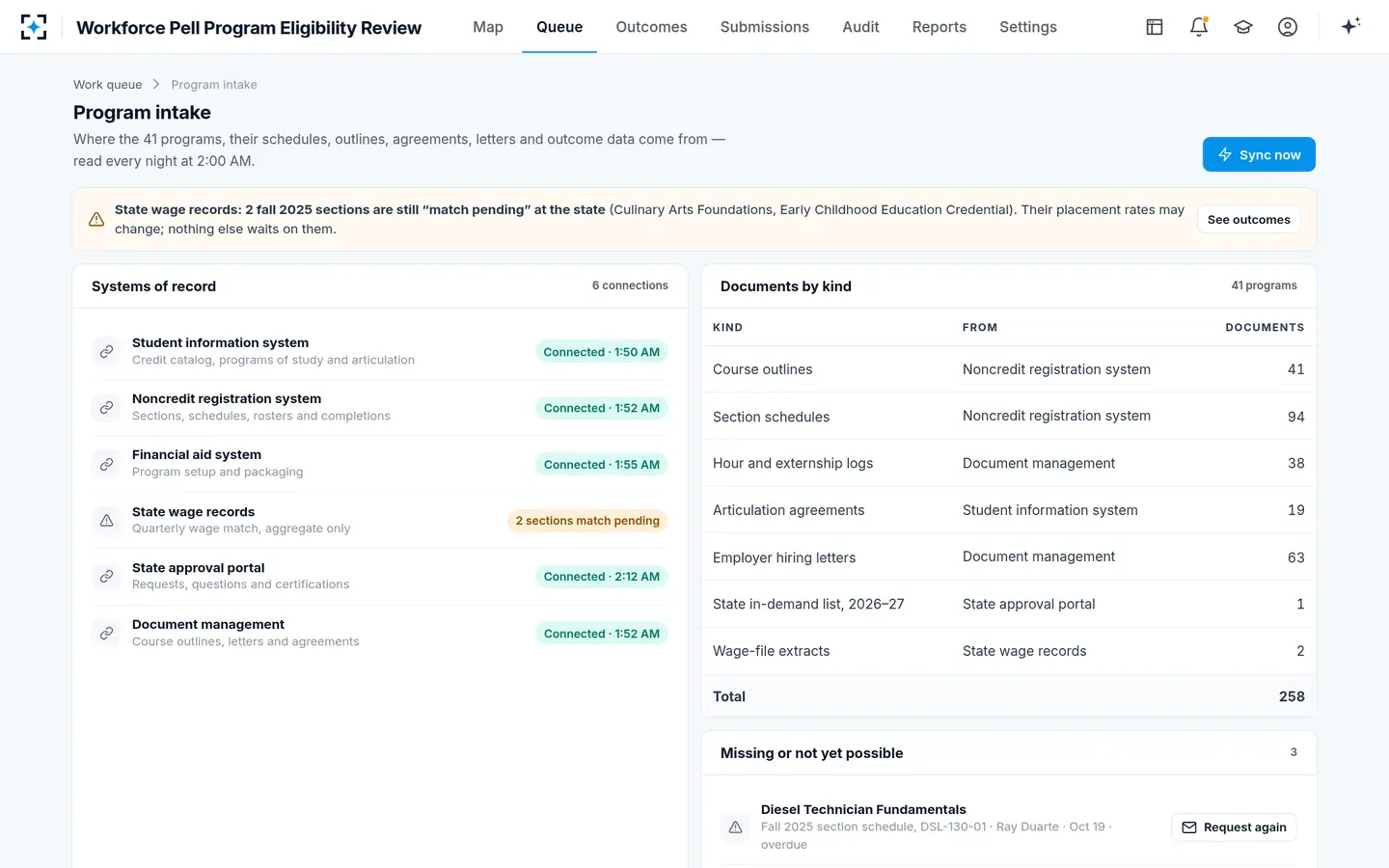Click the '6 connections' count
Image resolution: width=1389 pixels, height=868 pixels.
[x=630, y=285]
